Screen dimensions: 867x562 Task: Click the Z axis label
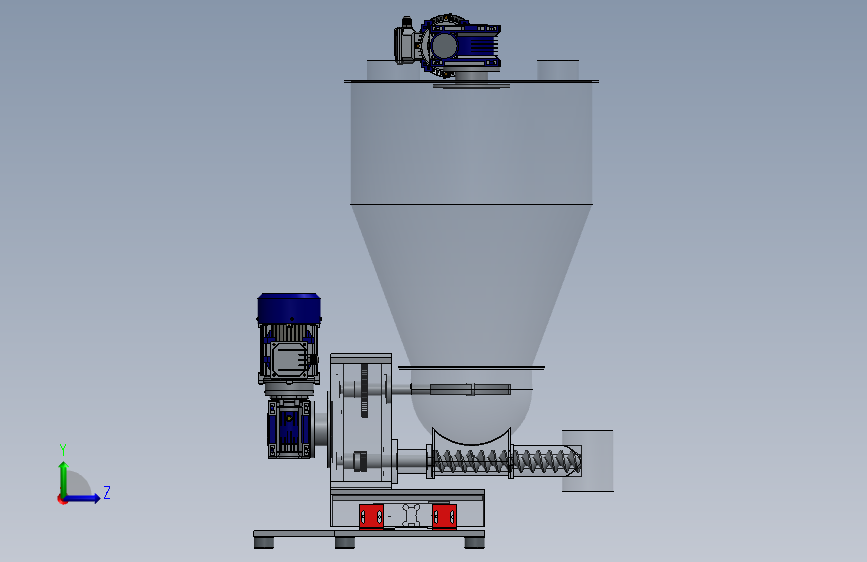point(107,492)
